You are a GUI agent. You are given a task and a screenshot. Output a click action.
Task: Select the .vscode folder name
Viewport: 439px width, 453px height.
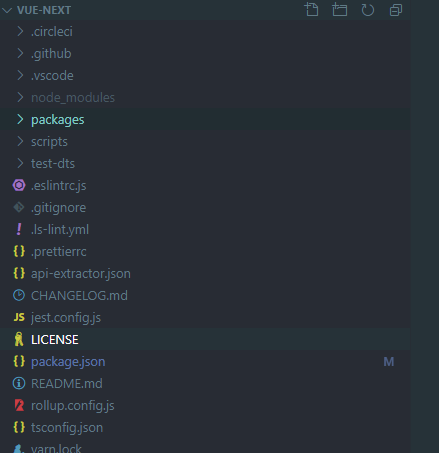tap(52, 76)
